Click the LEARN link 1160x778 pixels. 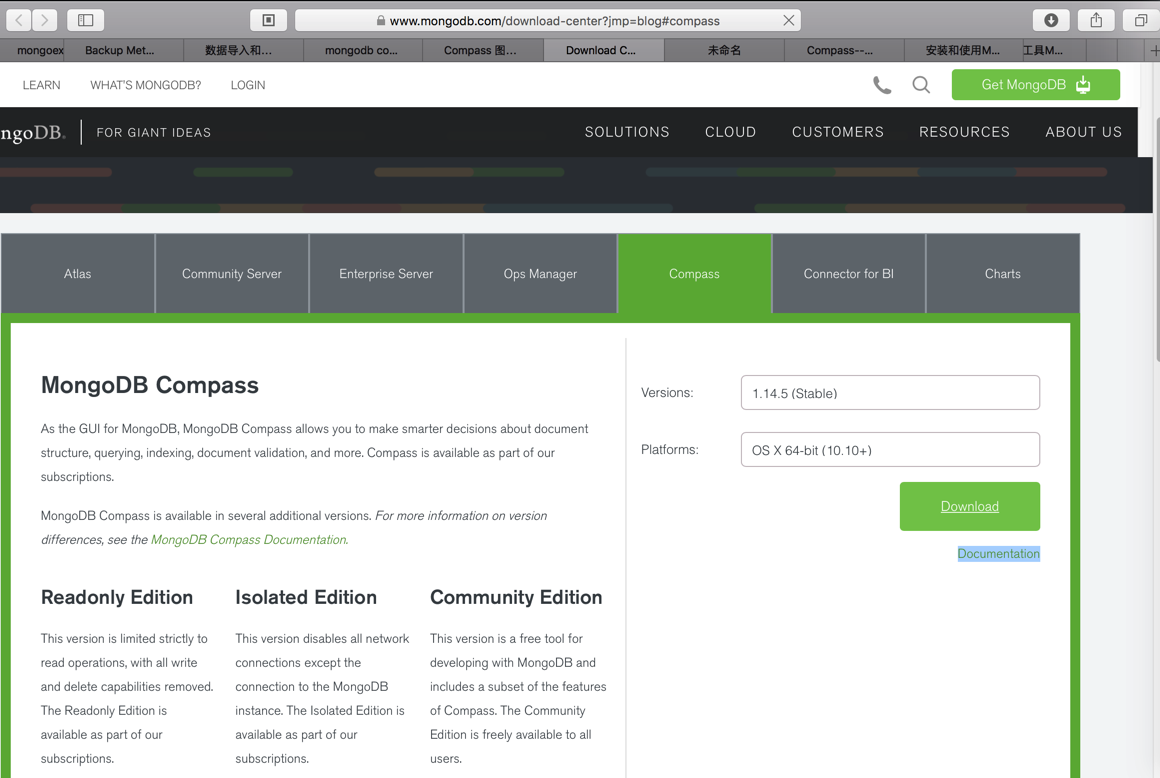pos(41,85)
